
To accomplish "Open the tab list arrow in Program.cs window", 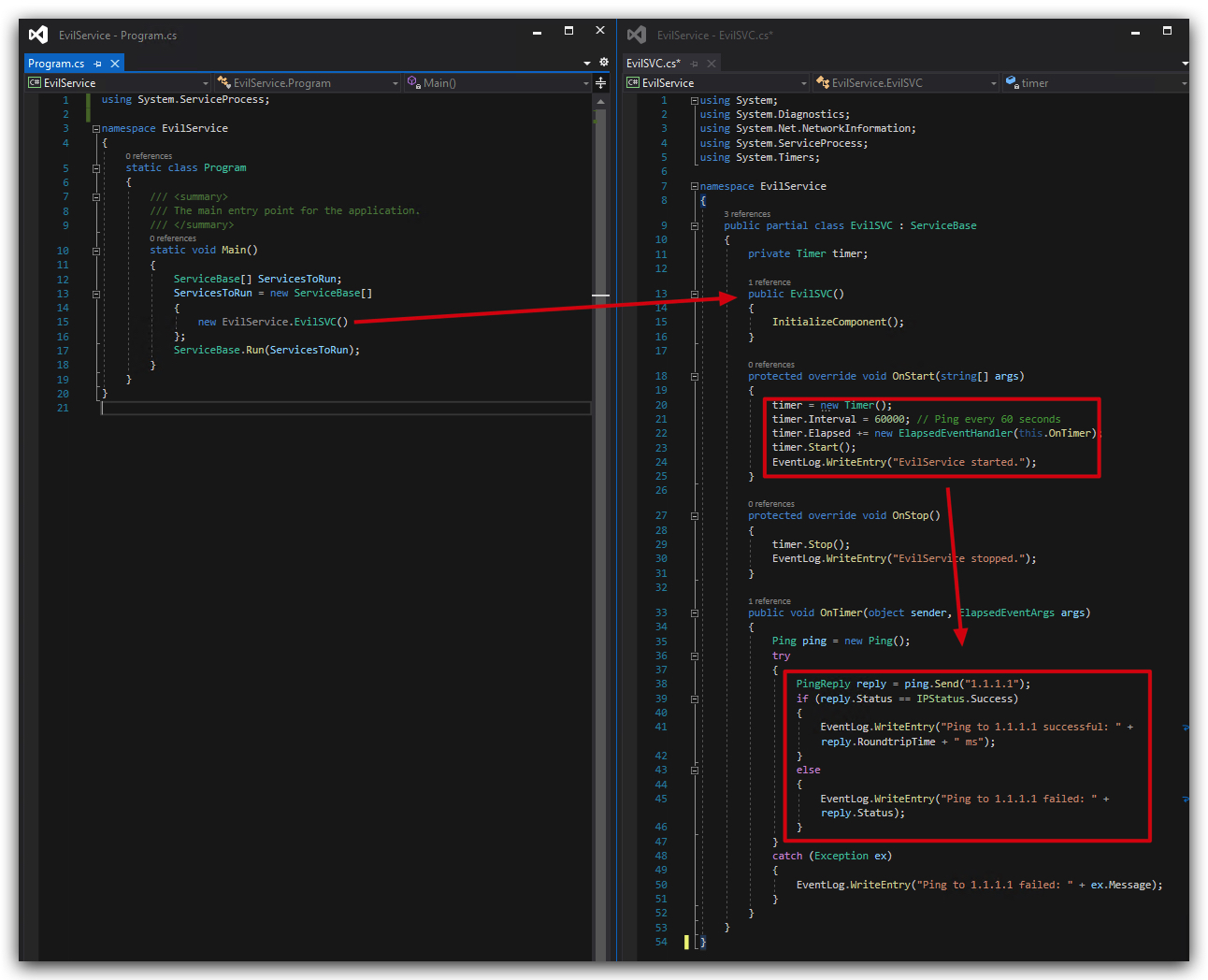I will 587,64.
